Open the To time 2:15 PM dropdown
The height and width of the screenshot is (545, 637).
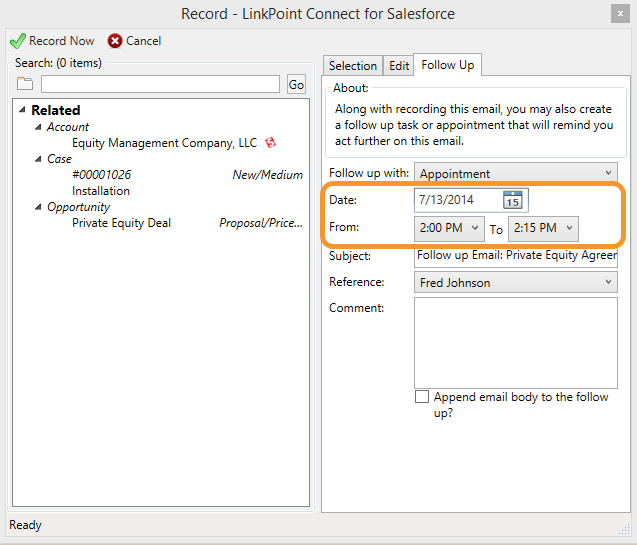click(x=543, y=228)
